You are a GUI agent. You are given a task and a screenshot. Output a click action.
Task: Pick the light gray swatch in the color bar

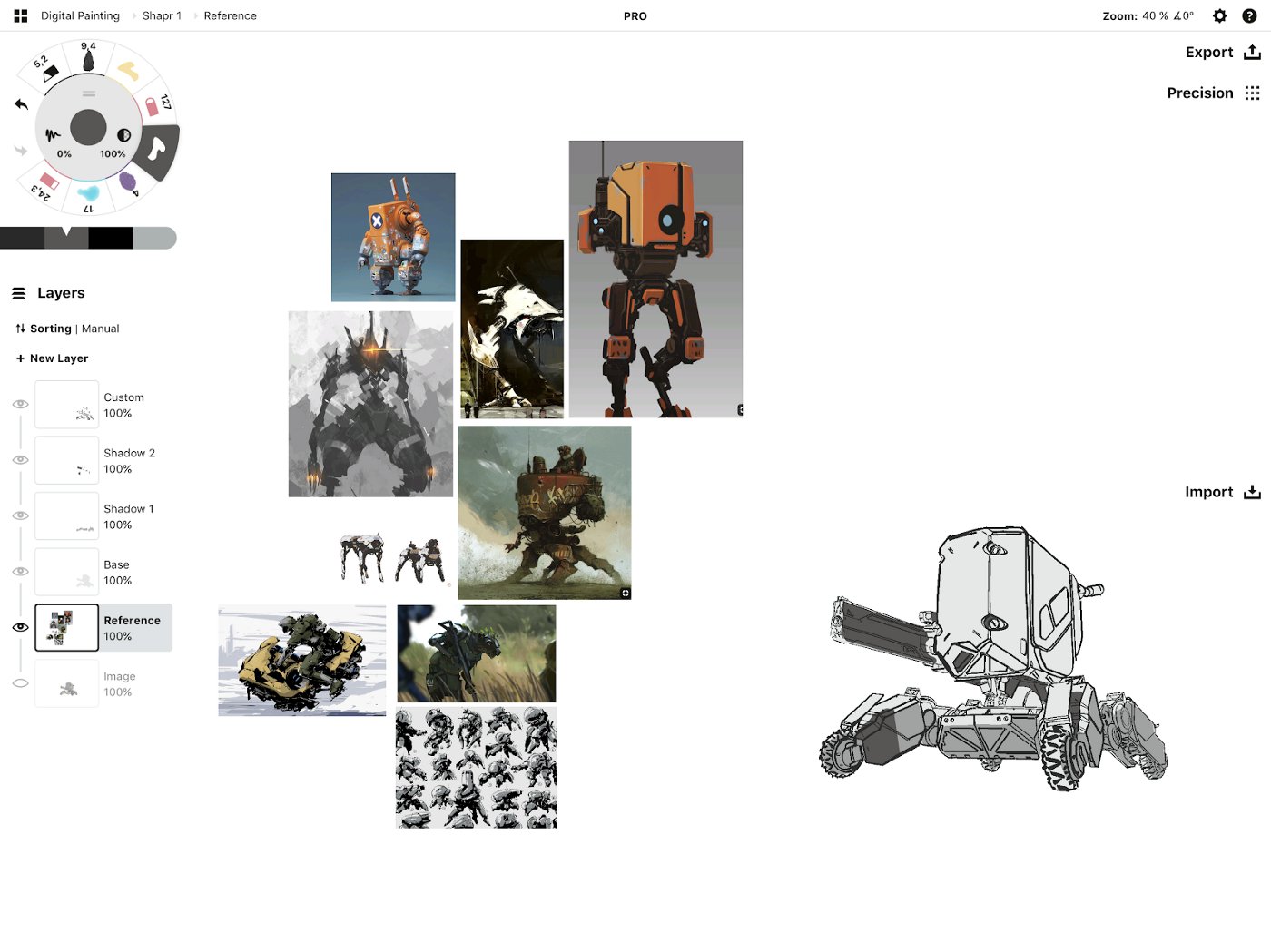point(154,238)
